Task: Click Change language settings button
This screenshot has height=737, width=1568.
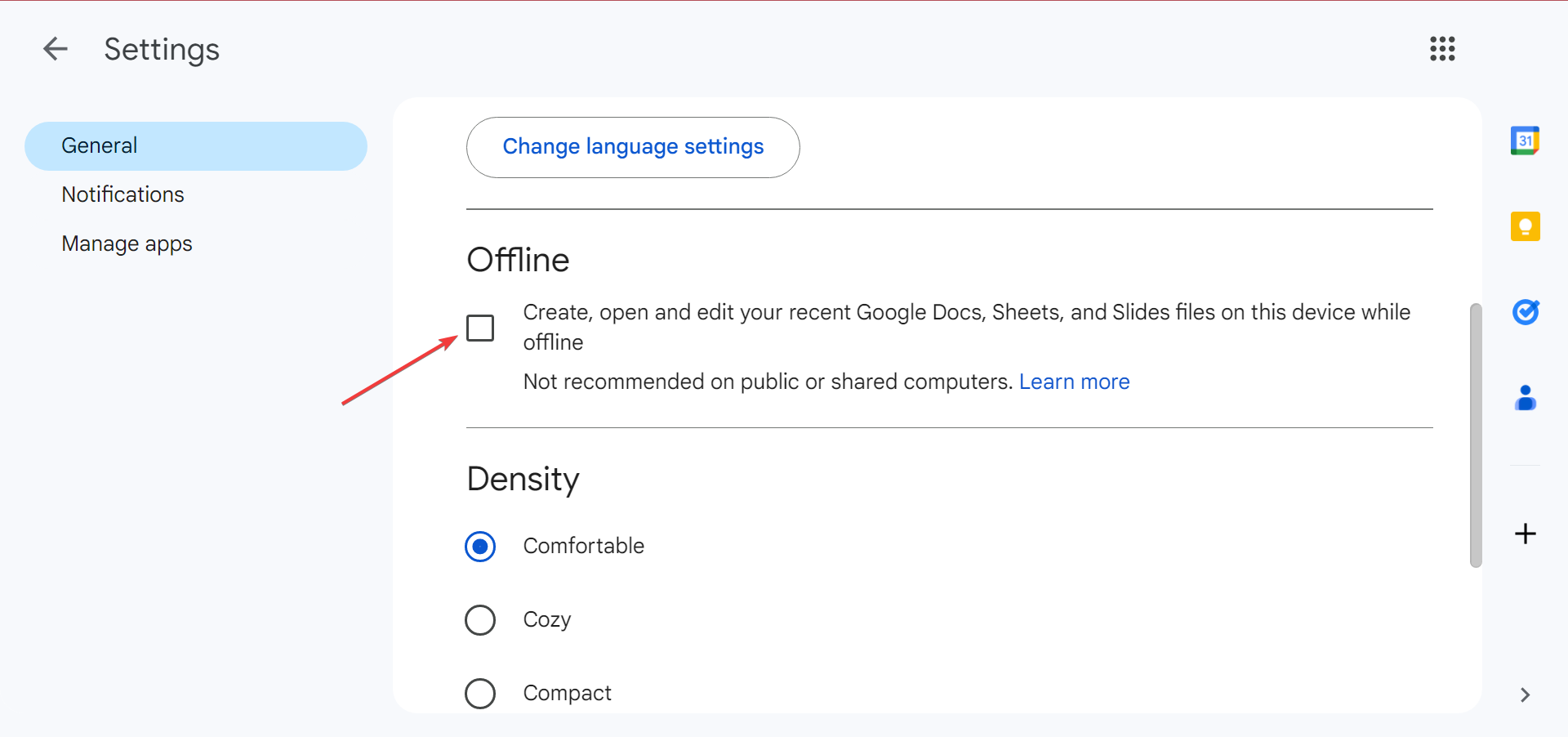Action: point(633,147)
